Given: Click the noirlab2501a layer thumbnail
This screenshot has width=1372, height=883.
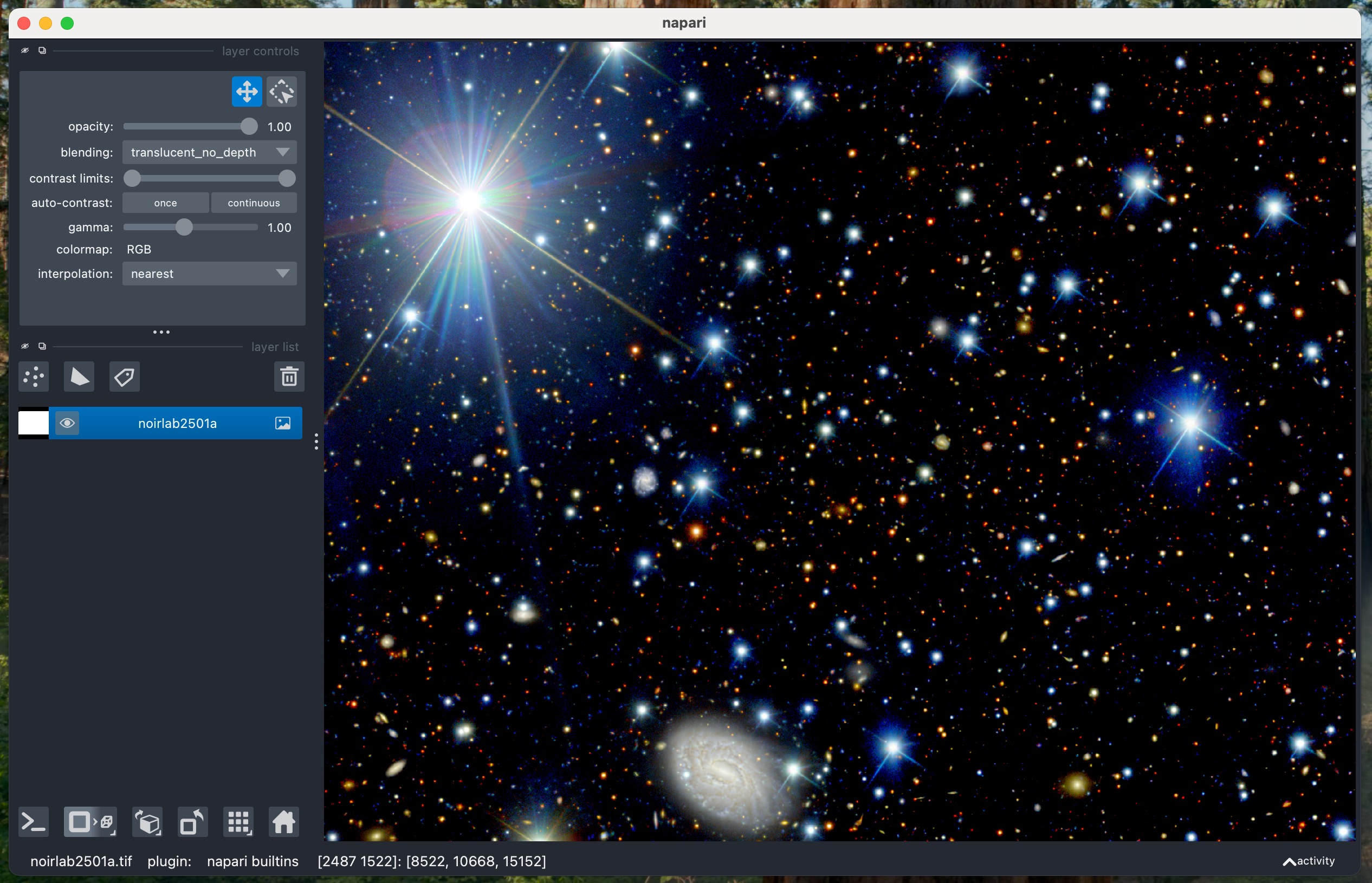Looking at the screenshot, I should click(x=34, y=423).
